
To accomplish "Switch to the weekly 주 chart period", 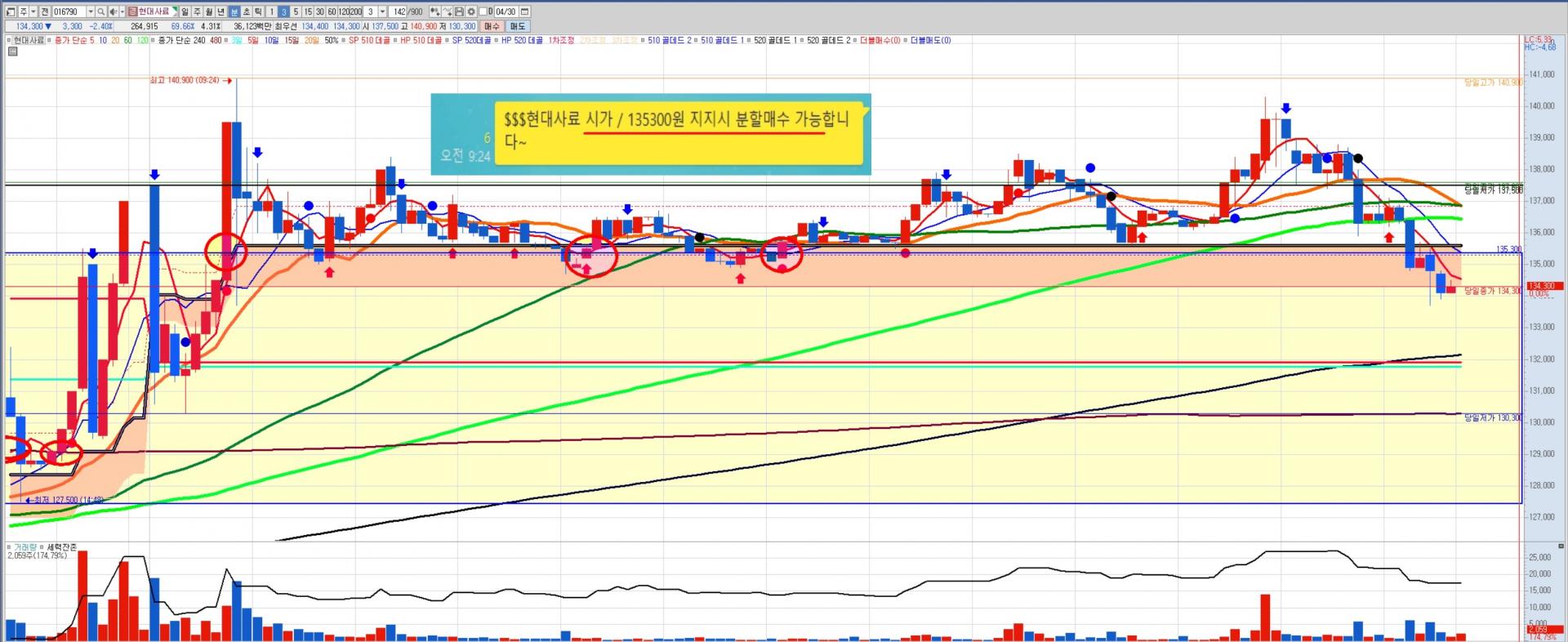I will pos(198,12).
